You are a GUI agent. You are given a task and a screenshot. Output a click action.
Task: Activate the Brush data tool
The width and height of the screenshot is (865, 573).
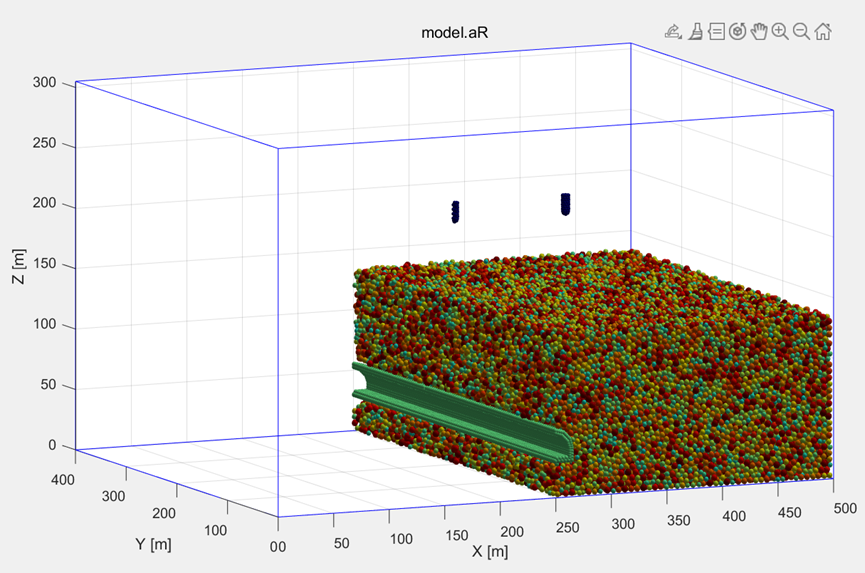click(695, 31)
